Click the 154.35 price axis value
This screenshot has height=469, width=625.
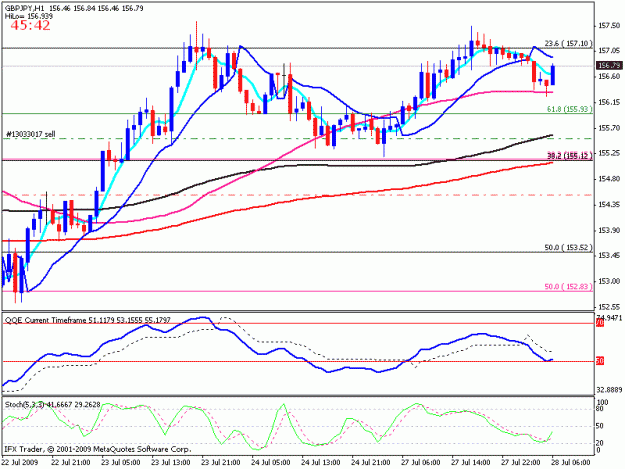point(609,204)
